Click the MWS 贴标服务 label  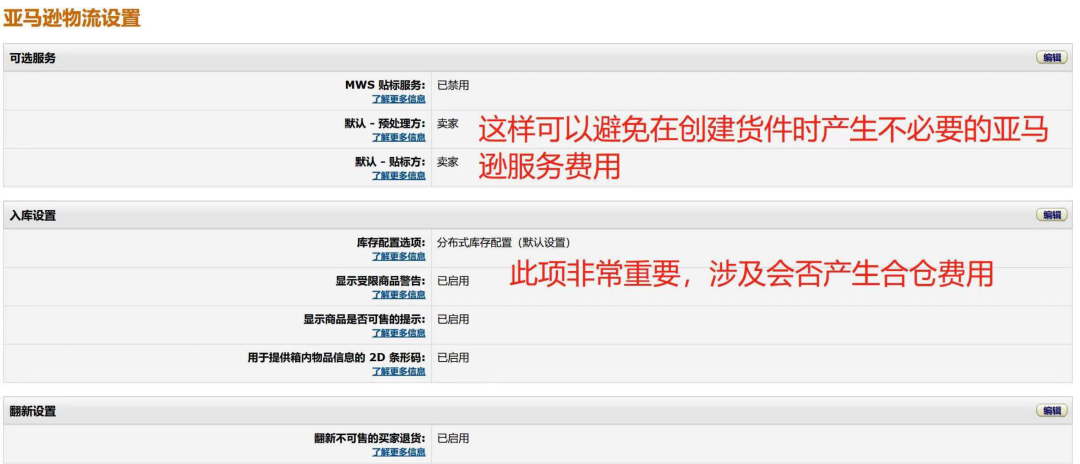click(x=386, y=85)
